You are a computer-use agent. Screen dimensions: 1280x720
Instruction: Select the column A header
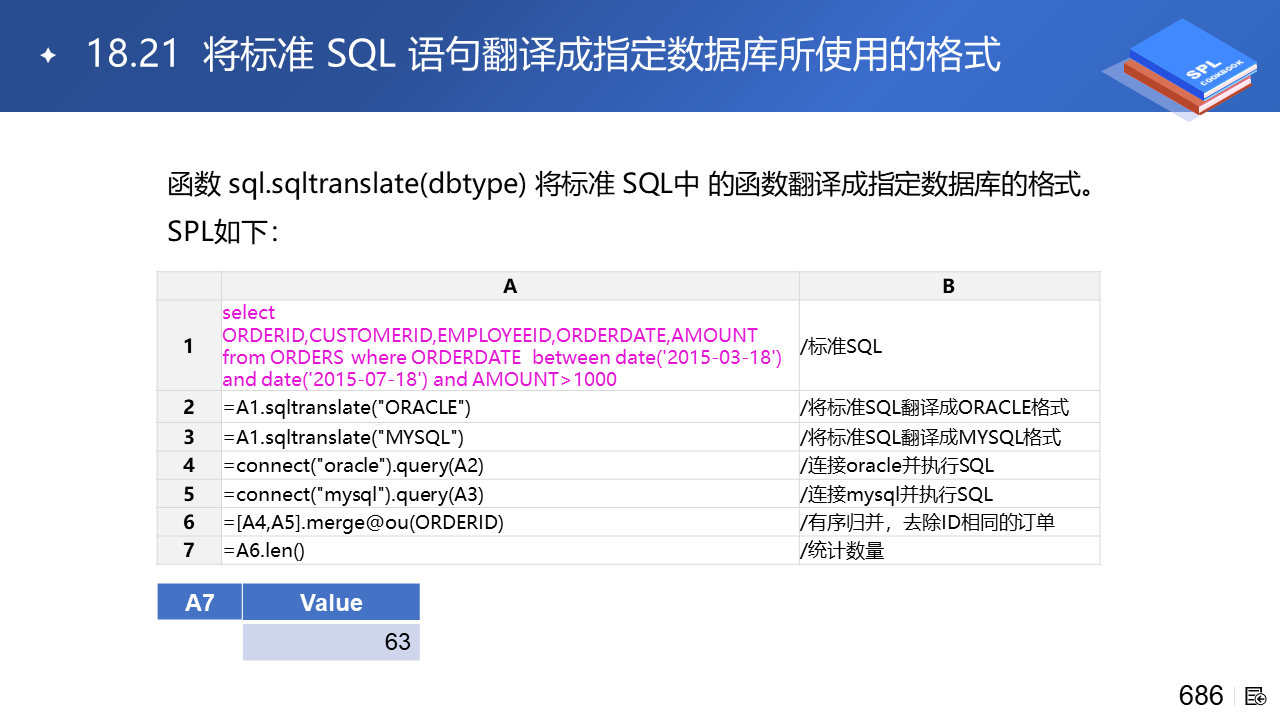pos(510,286)
